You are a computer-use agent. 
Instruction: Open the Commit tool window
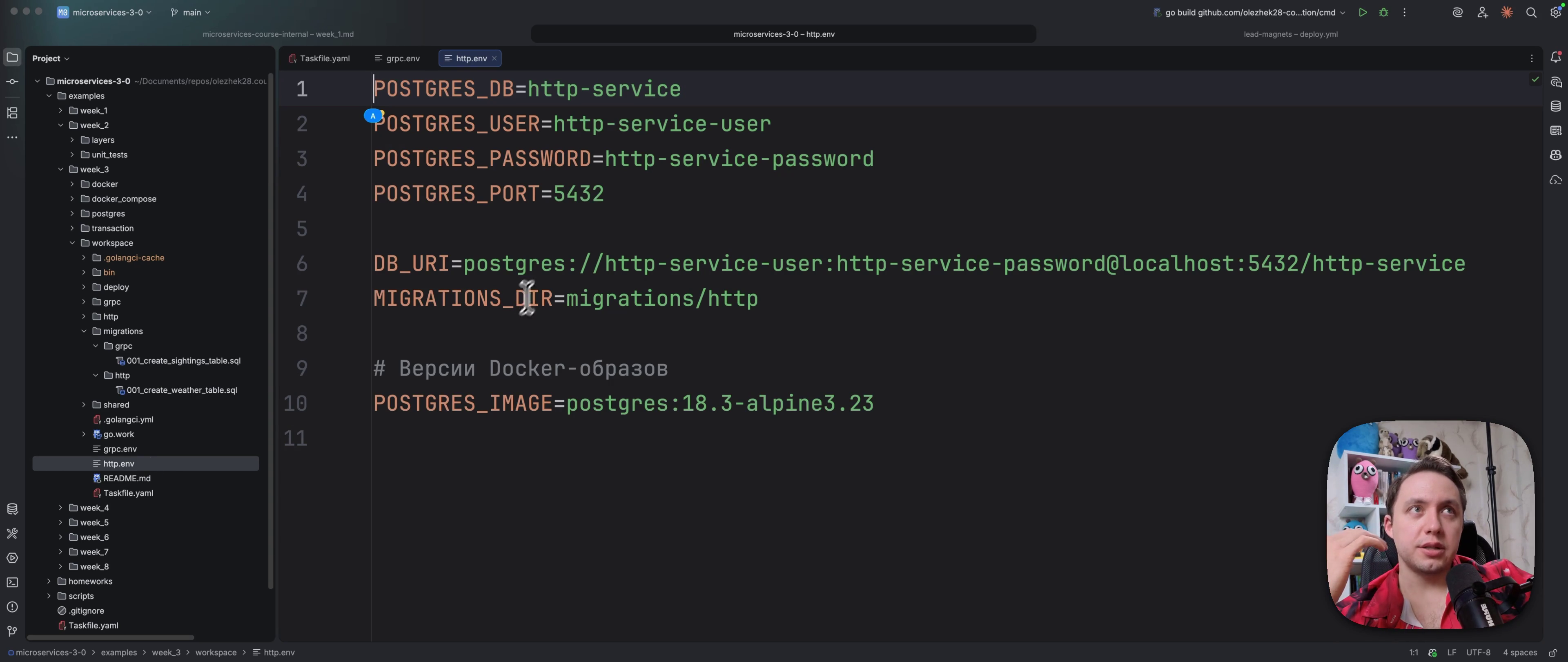tap(12, 82)
